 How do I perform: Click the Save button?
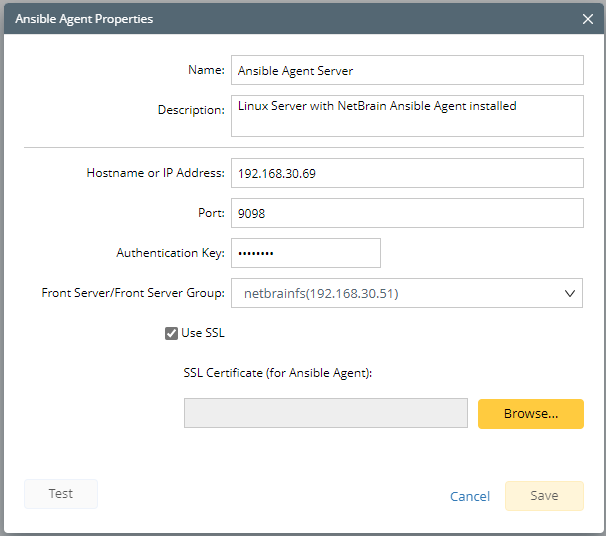pyautogui.click(x=544, y=496)
